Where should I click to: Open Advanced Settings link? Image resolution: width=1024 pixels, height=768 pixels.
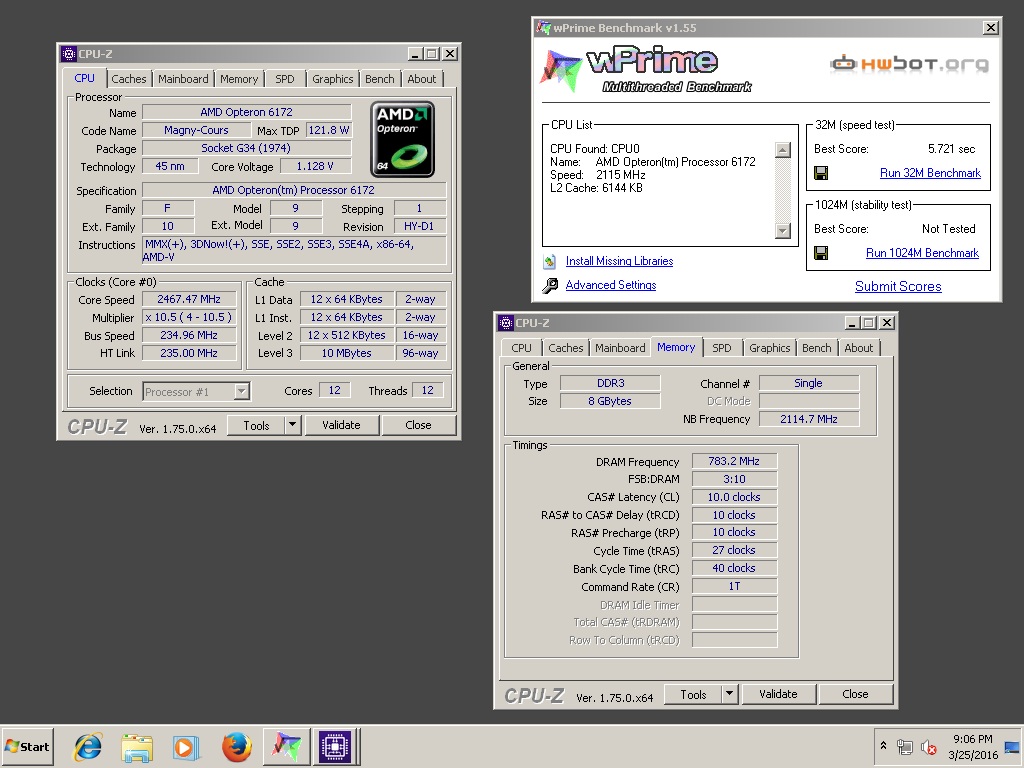coord(611,285)
